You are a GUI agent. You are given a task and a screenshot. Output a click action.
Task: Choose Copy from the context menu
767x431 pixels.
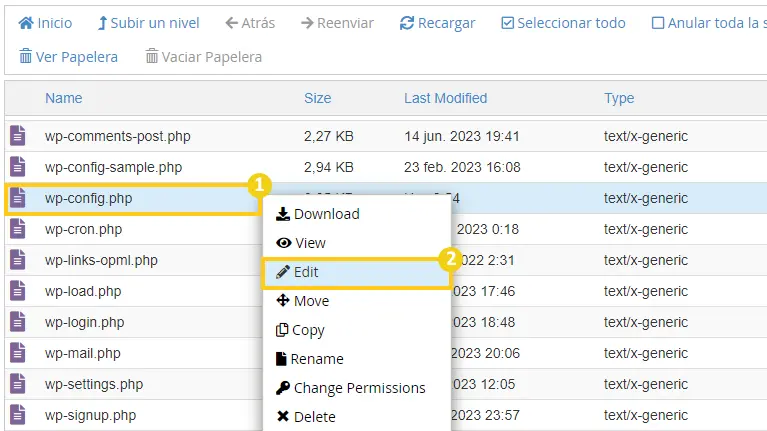point(357,330)
